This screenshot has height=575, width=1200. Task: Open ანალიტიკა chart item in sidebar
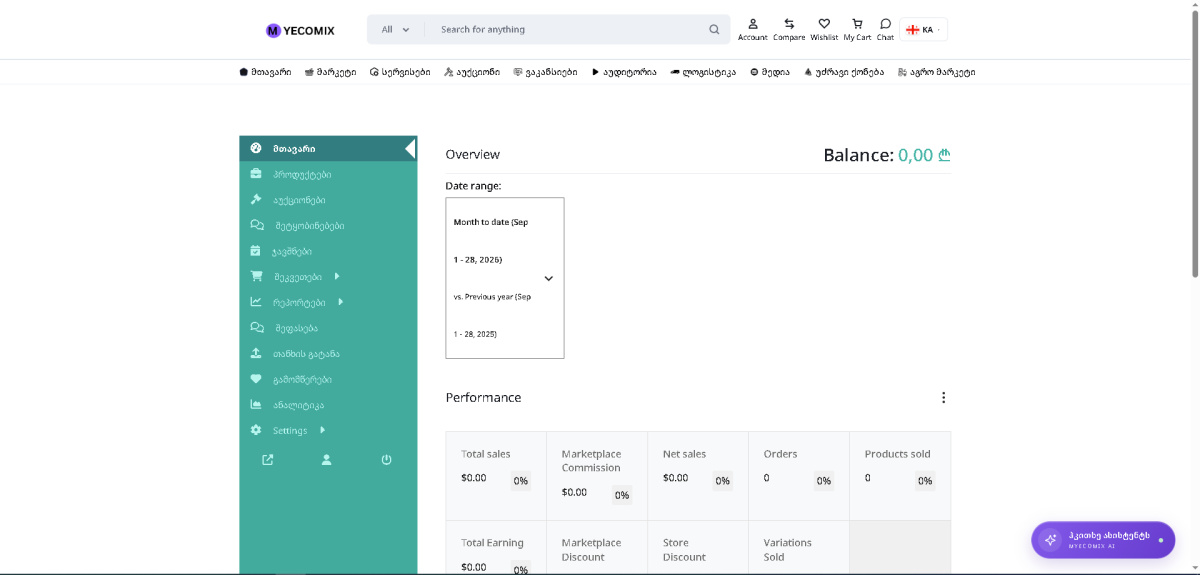pyautogui.click(x=328, y=405)
